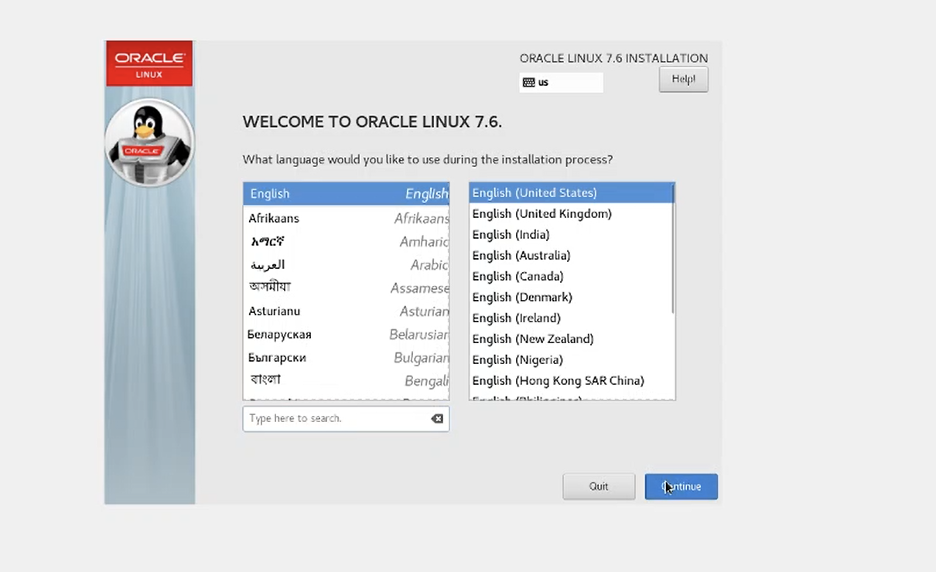
Task: Clear search with the backspace icon
Action: (x=437, y=419)
